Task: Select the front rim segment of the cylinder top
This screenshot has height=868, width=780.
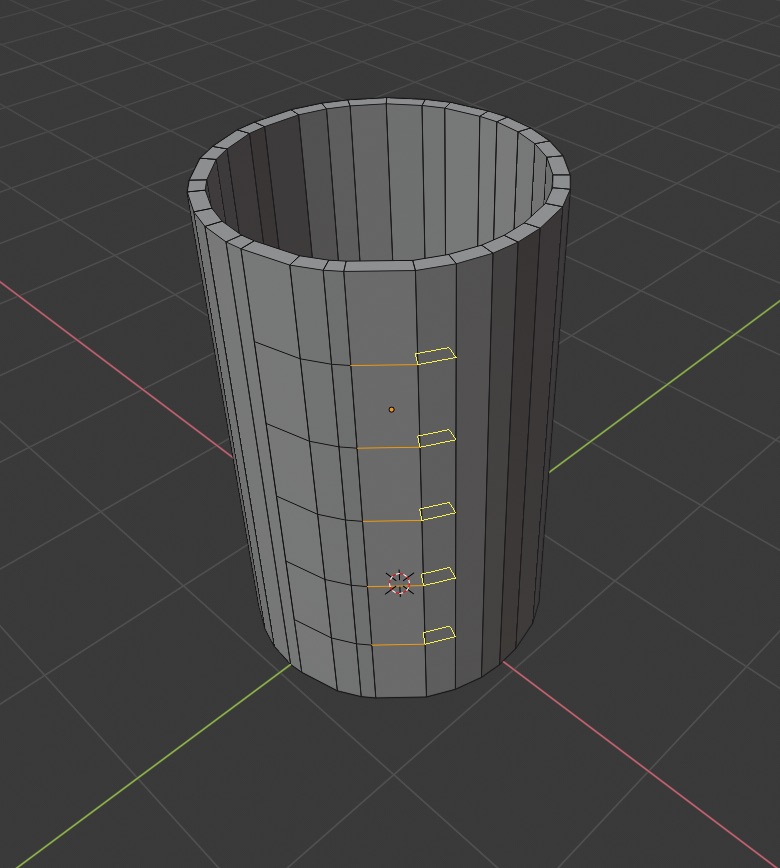Action: 380,266
